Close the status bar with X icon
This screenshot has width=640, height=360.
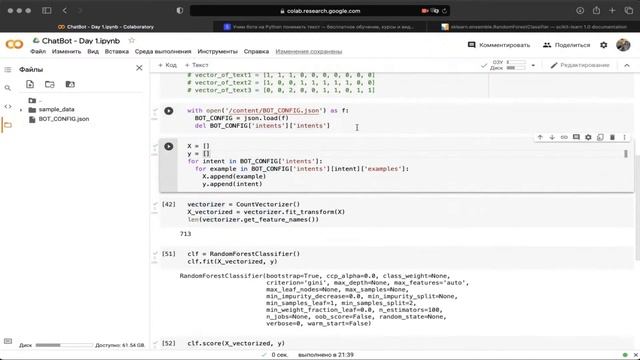(636, 355)
